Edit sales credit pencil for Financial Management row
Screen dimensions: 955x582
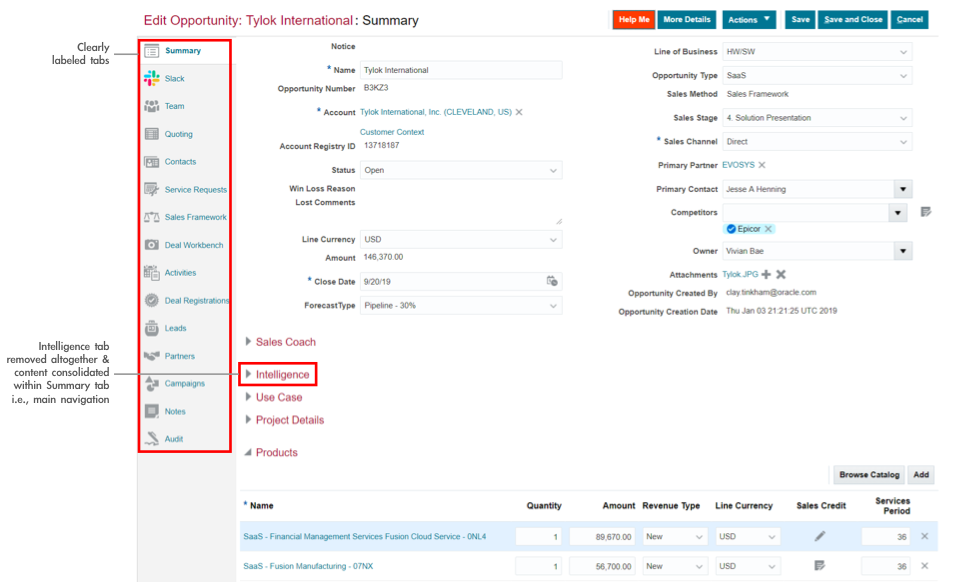pos(820,536)
